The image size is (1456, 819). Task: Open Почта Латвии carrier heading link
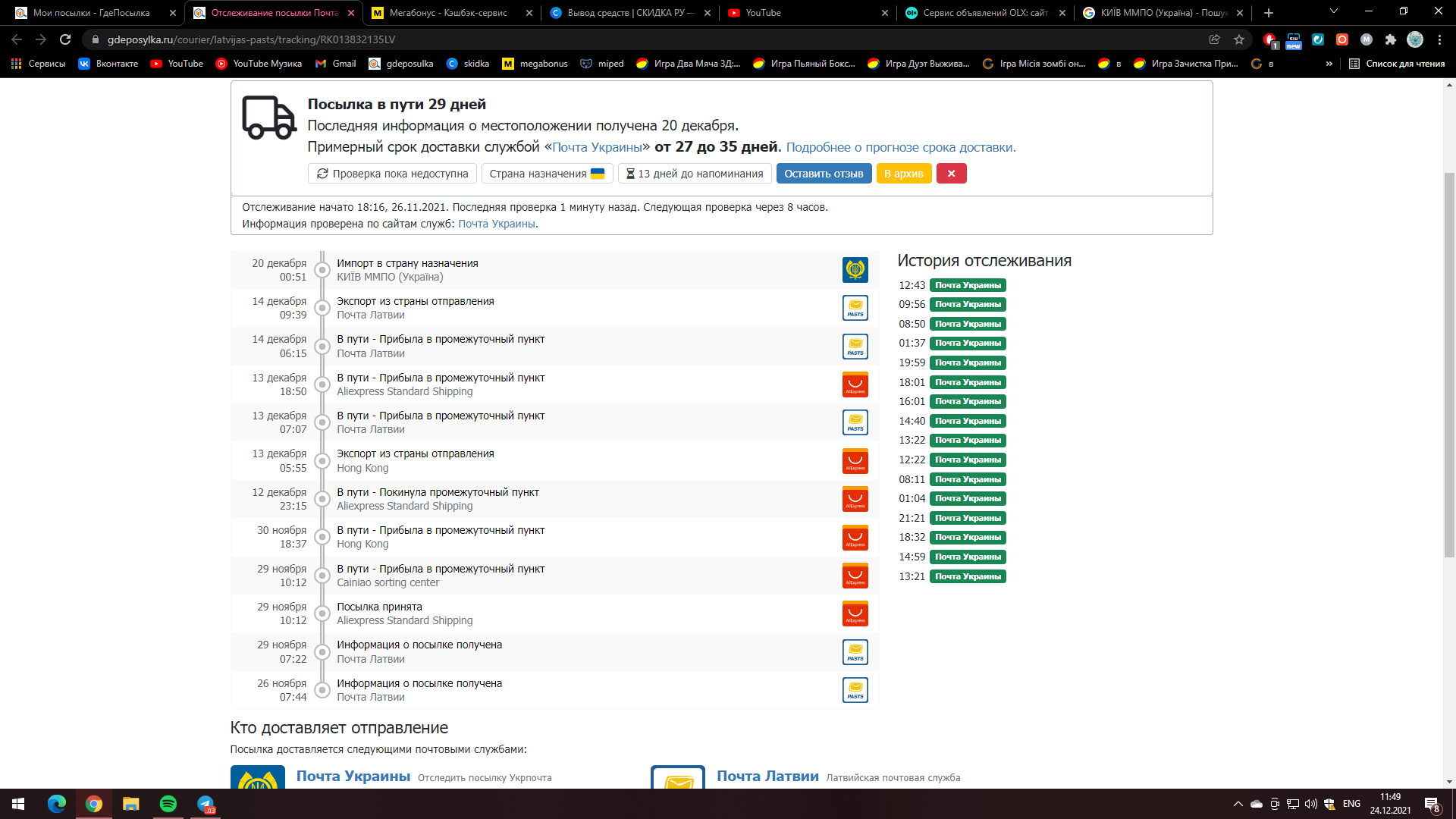pyautogui.click(x=767, y=776)
